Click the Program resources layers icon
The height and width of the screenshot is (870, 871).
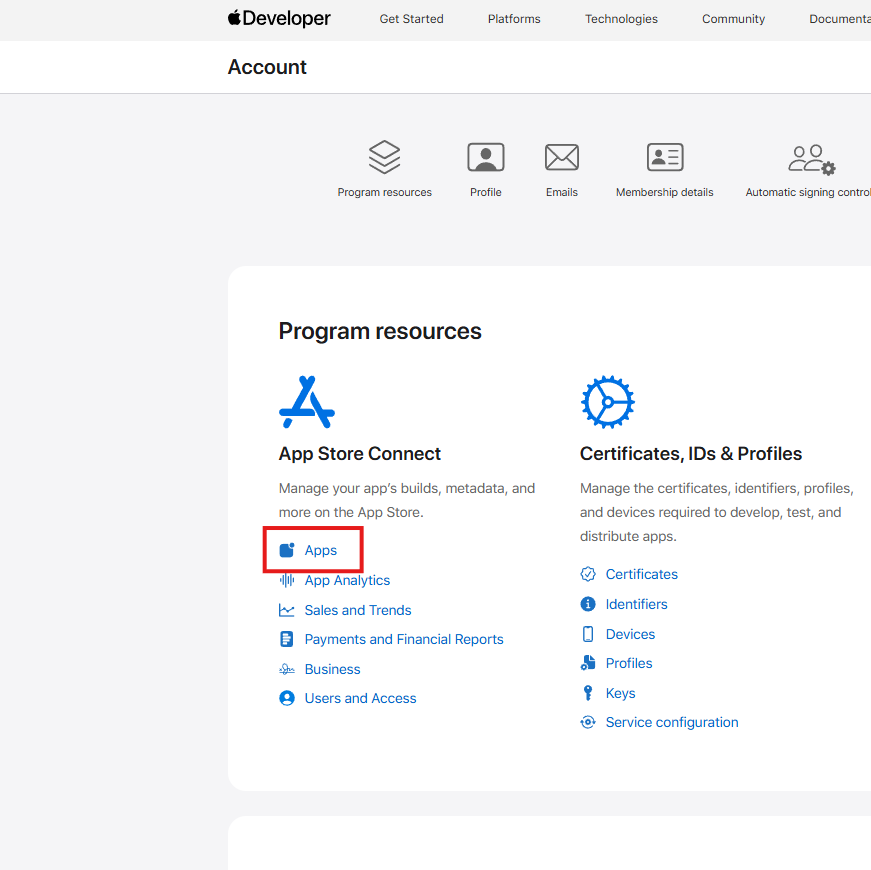384,157
